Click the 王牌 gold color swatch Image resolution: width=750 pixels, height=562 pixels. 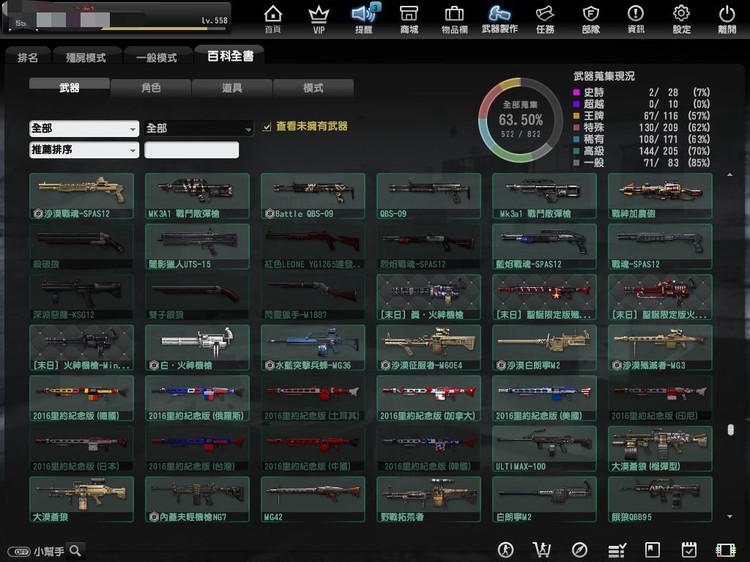(x=576, y=115)
